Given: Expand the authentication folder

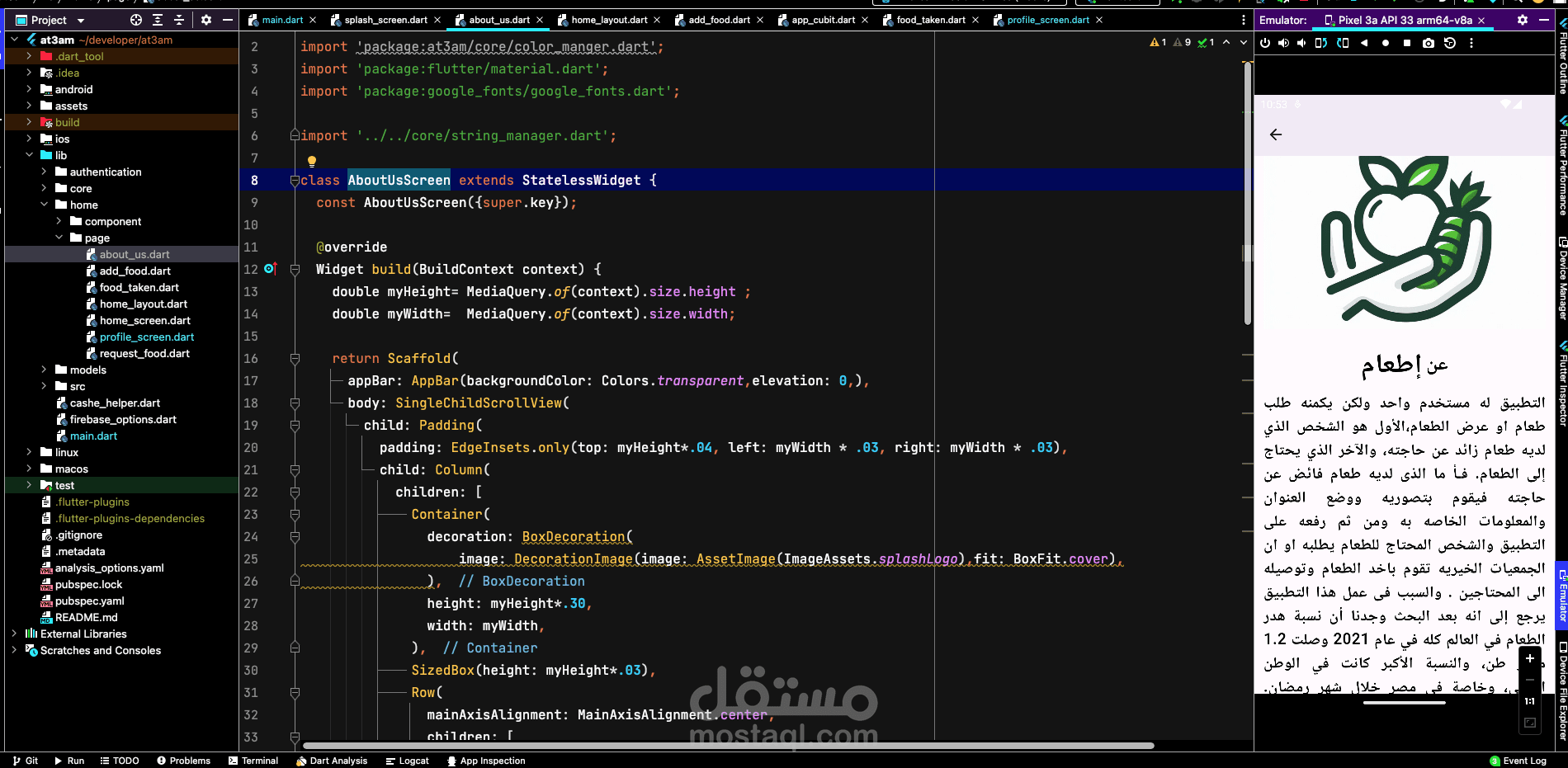Looking at the screenshot, I should tap(44, 172).
